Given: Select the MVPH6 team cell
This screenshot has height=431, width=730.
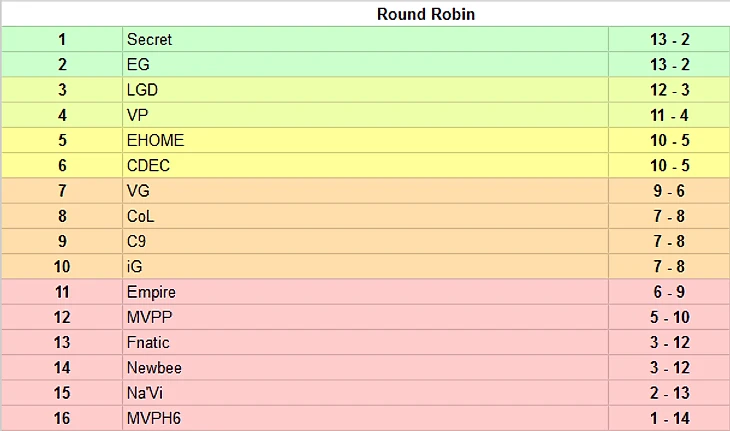Looking at the screenshot, I should (x=152, y=418).
